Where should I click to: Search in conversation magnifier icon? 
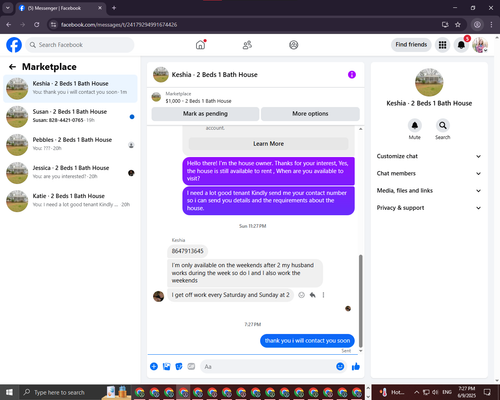[x=443, y=125]
